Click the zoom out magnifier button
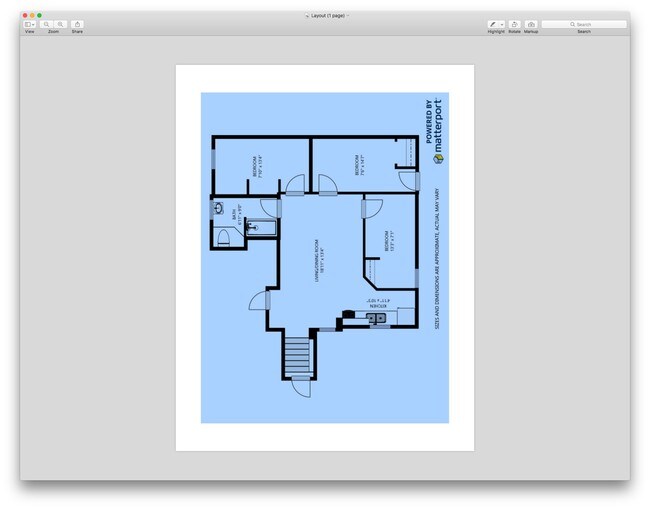The height and width of the screenshot is (509, 650). (46, 24)
